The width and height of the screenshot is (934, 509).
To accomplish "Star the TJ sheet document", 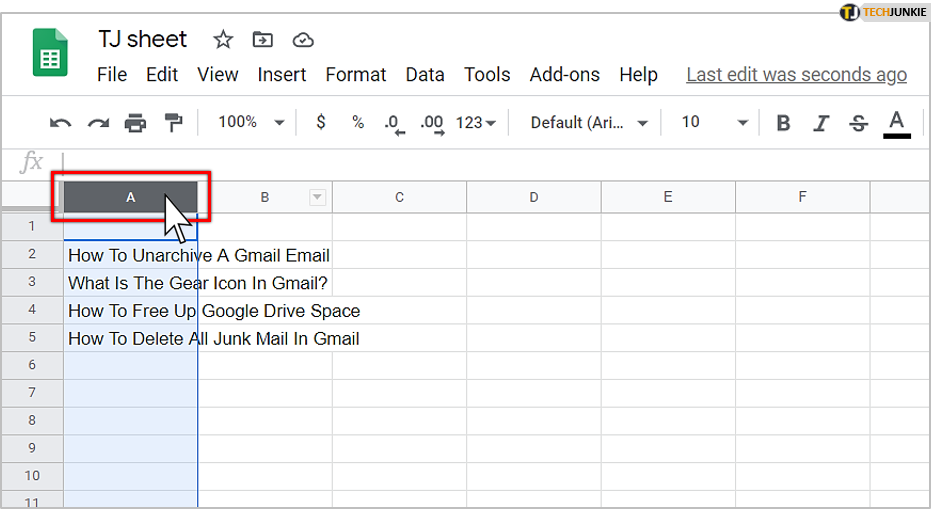I will click(x=223, y=40).
